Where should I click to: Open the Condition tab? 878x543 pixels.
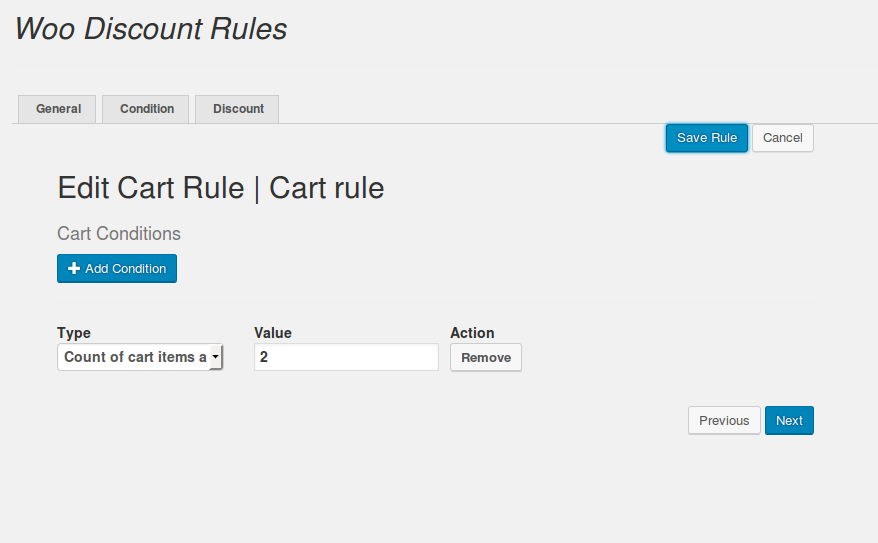[x=146, y=109]
